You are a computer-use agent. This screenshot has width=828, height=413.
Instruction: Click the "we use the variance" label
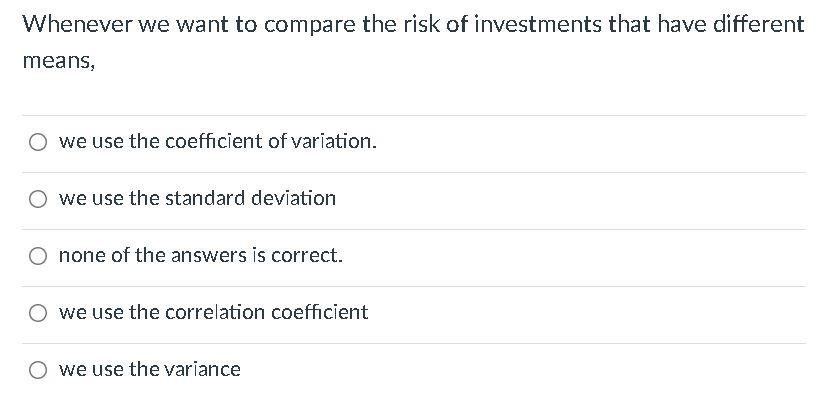pyautogui.click(x=149, y=369)
